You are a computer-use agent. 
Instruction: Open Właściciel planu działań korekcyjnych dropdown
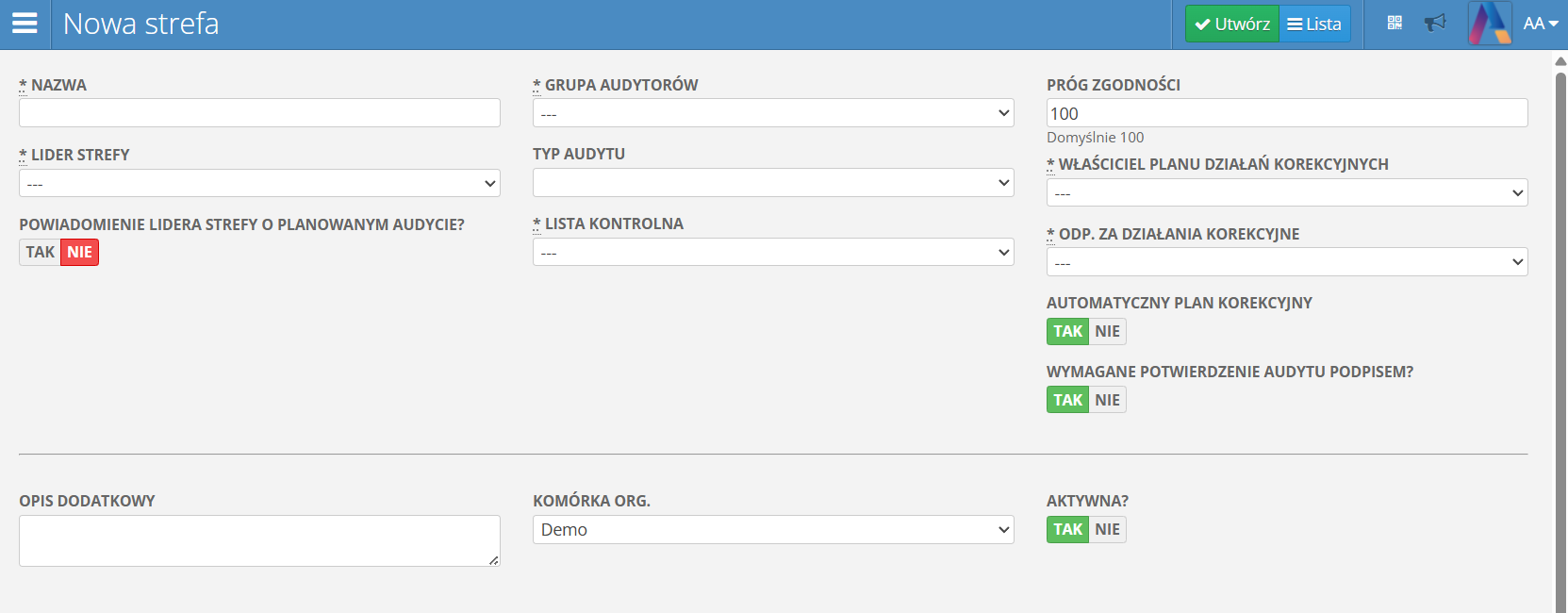[1287, 193]
